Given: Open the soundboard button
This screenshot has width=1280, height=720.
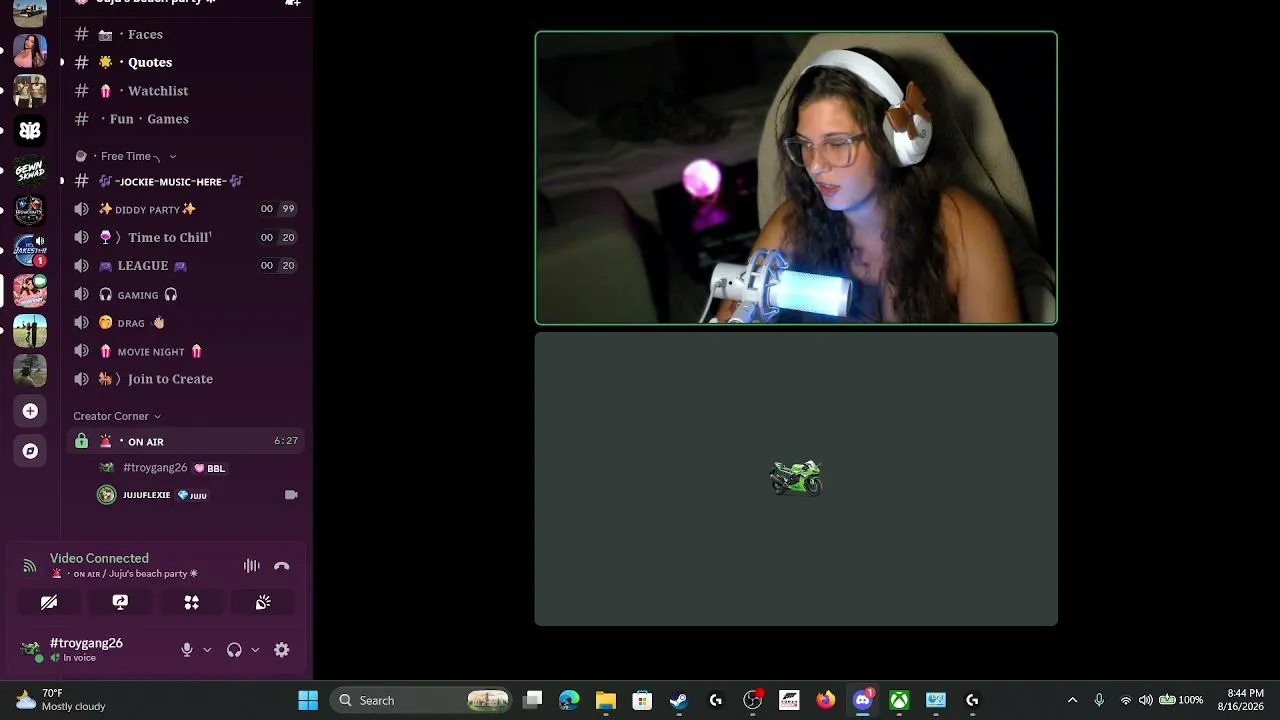Looking at the screenshot, I should click(x=263, y=602).
